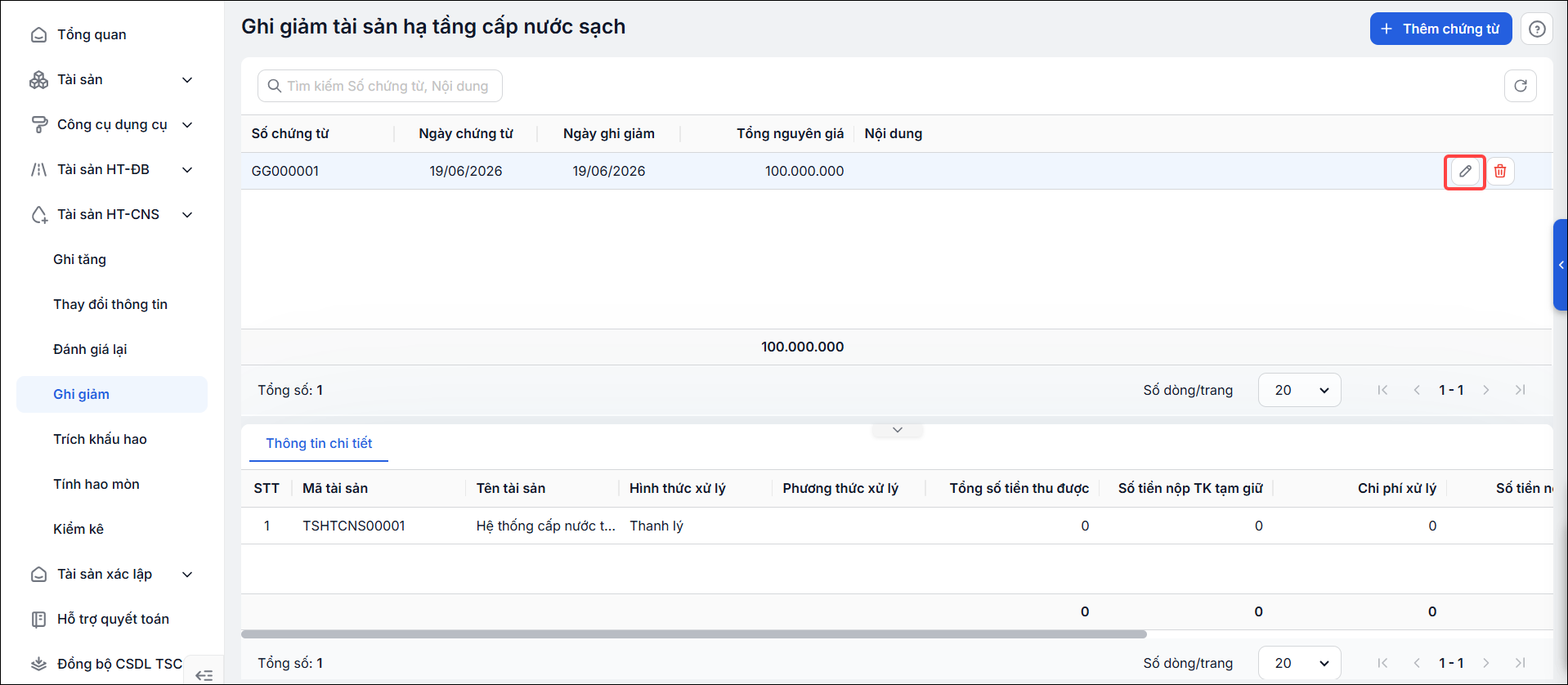1568x685 pixels.
Task: Click the Đồng bộ CSDL TSC sync icon
Action: (38, 664)
